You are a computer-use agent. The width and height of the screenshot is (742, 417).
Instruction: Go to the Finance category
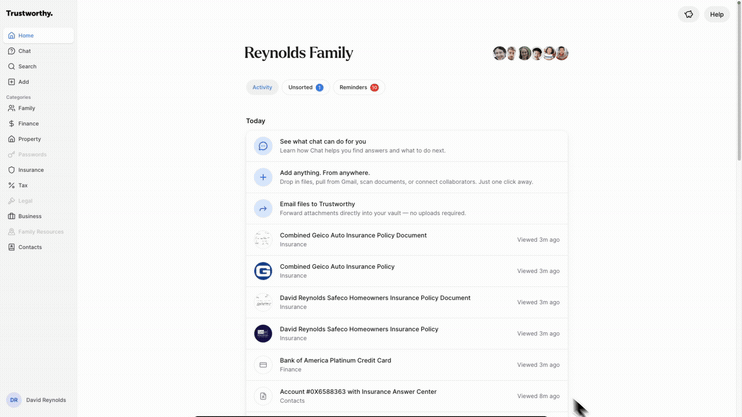coord(28,124)
